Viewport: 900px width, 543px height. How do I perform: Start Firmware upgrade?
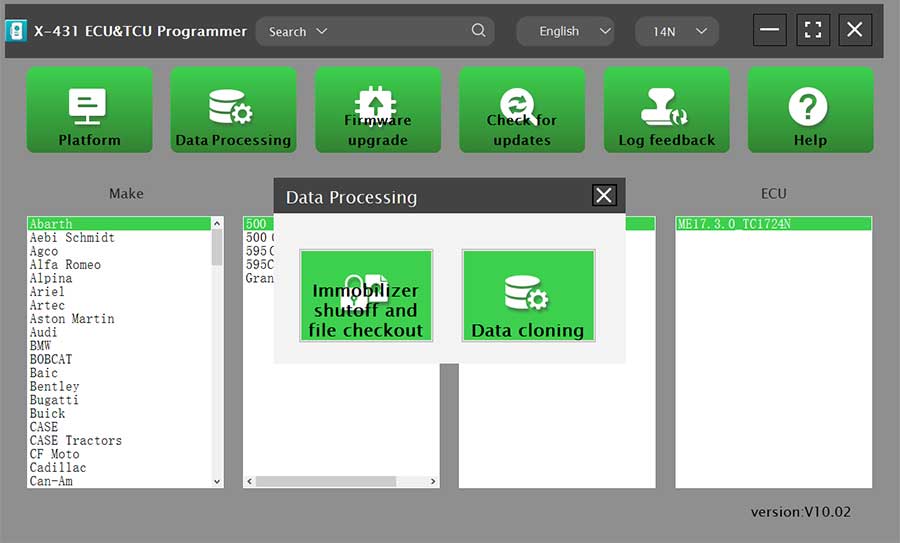tap(378, 110)
